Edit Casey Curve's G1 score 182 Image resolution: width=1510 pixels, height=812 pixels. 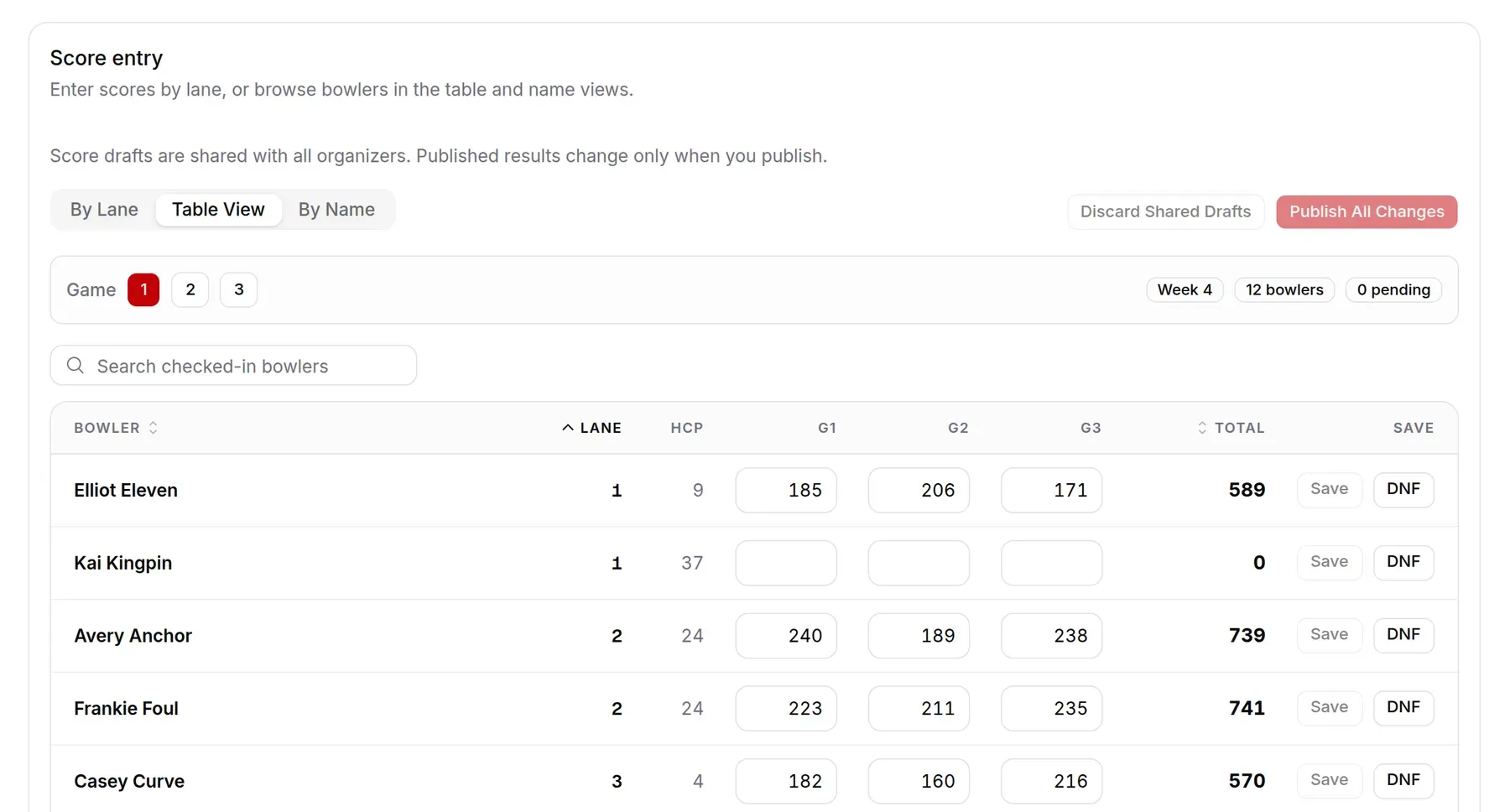click(786, 782)
